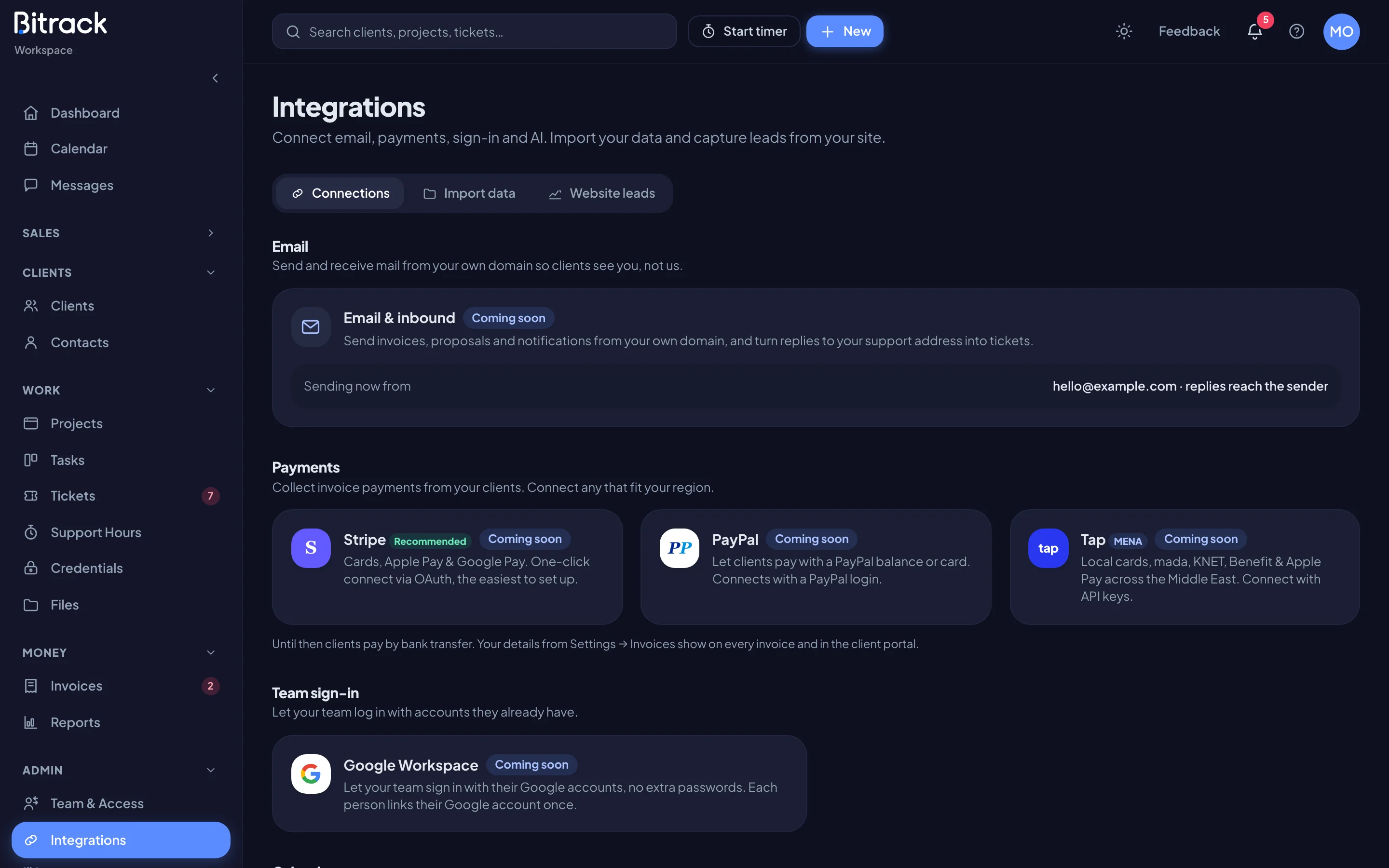The image size is (1389, 868).
Task: Click the PayPal logo icon
Action: click(x=679, y=548)
